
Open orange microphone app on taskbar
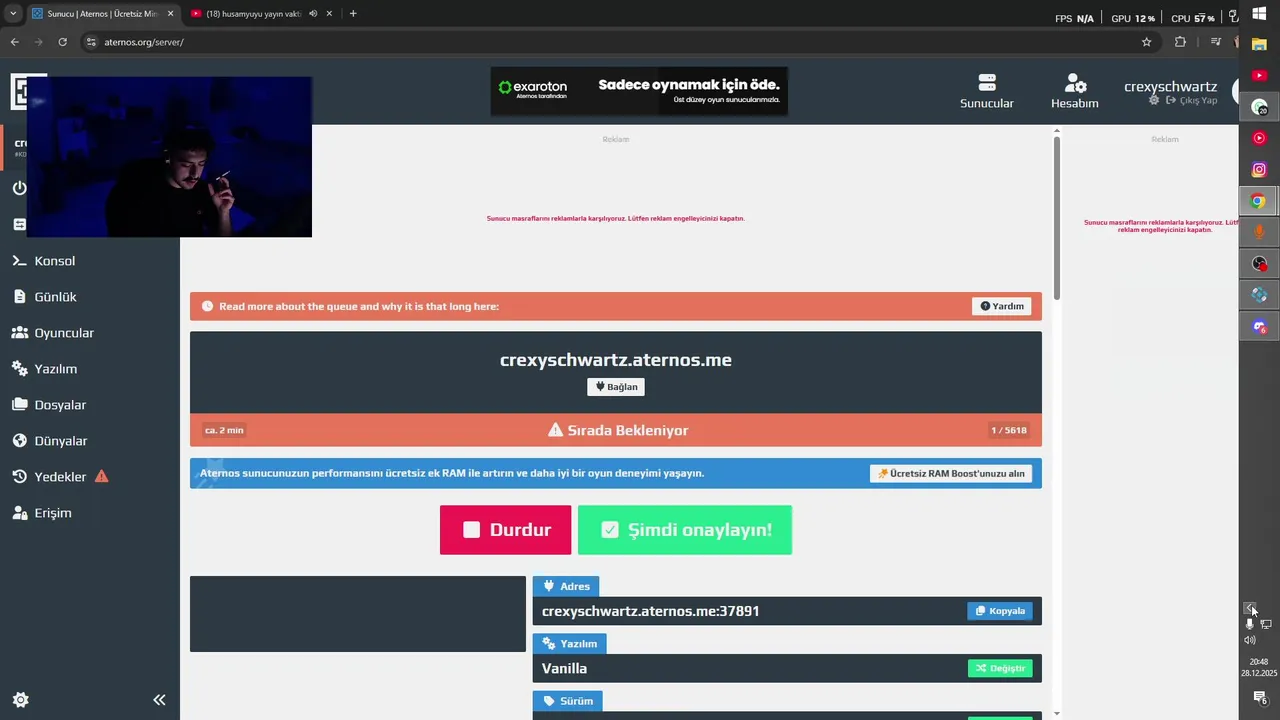point(1259,232)
